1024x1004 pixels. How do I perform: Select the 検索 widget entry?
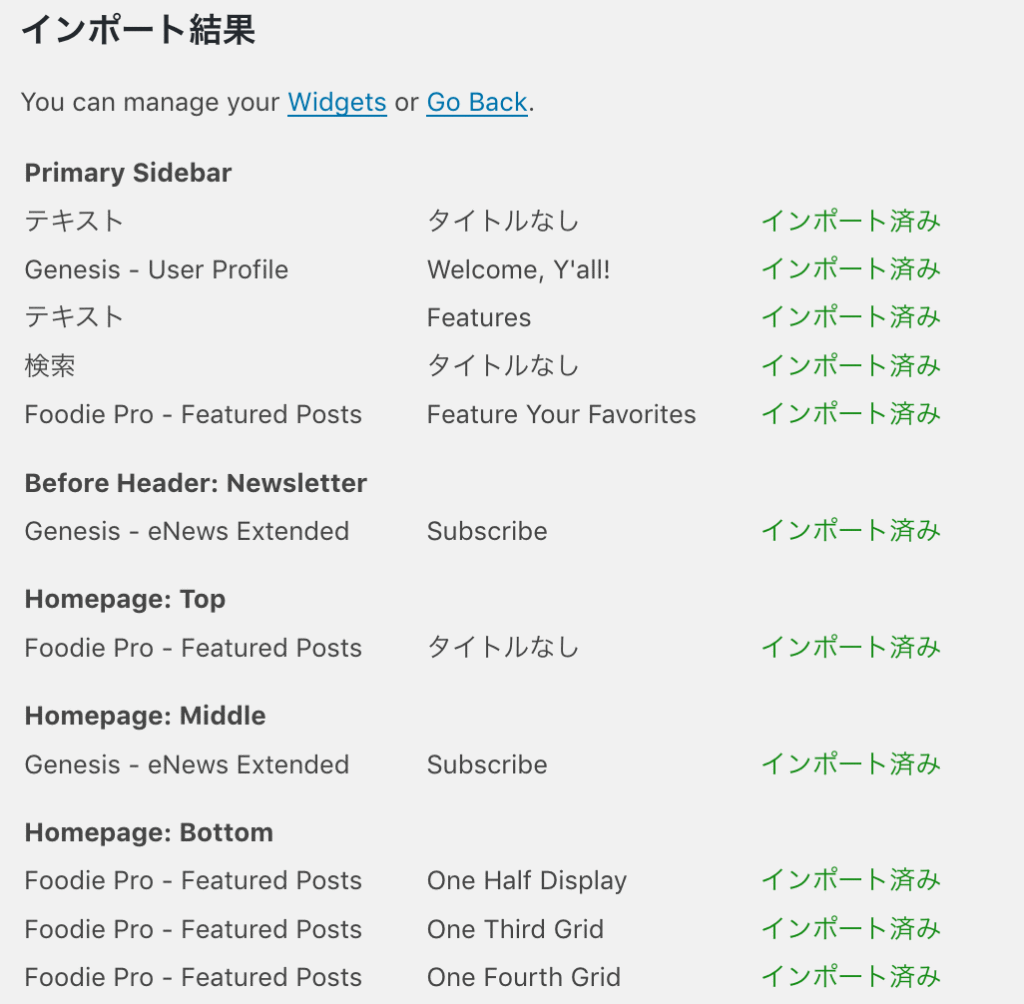[50, 366]
